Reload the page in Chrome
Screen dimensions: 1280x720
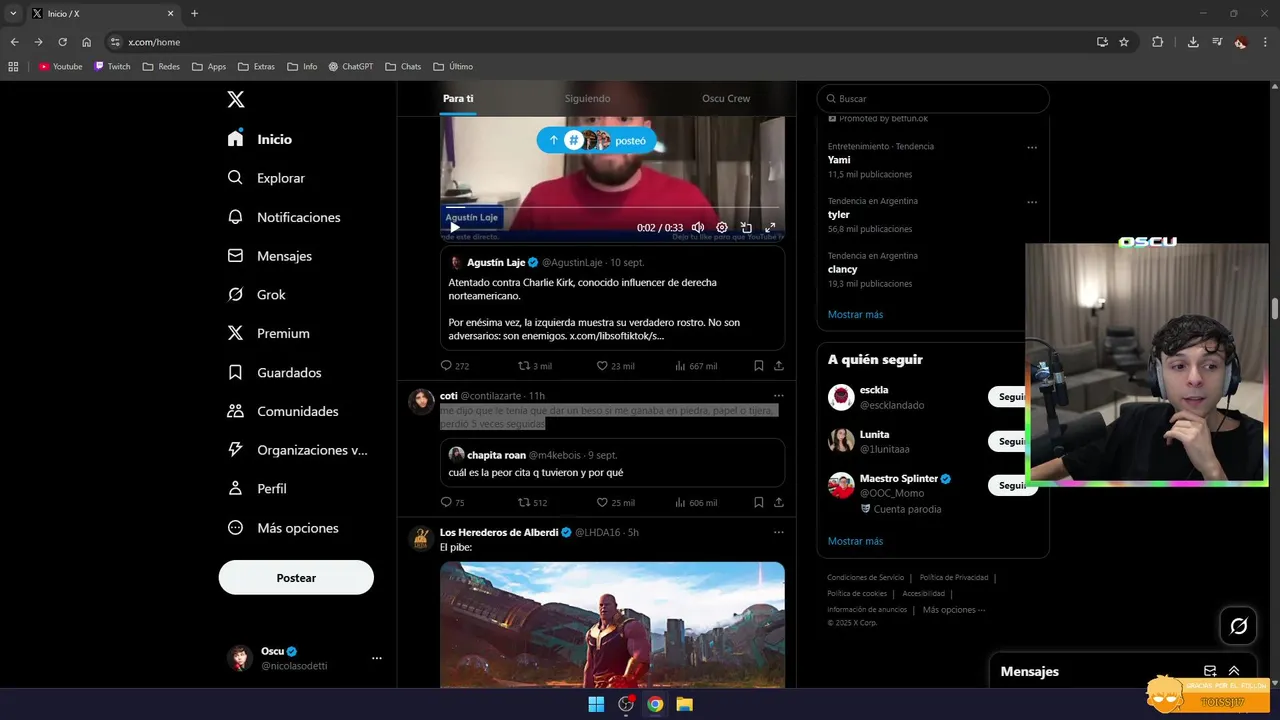pyautogui.click(x=62, y=42)
